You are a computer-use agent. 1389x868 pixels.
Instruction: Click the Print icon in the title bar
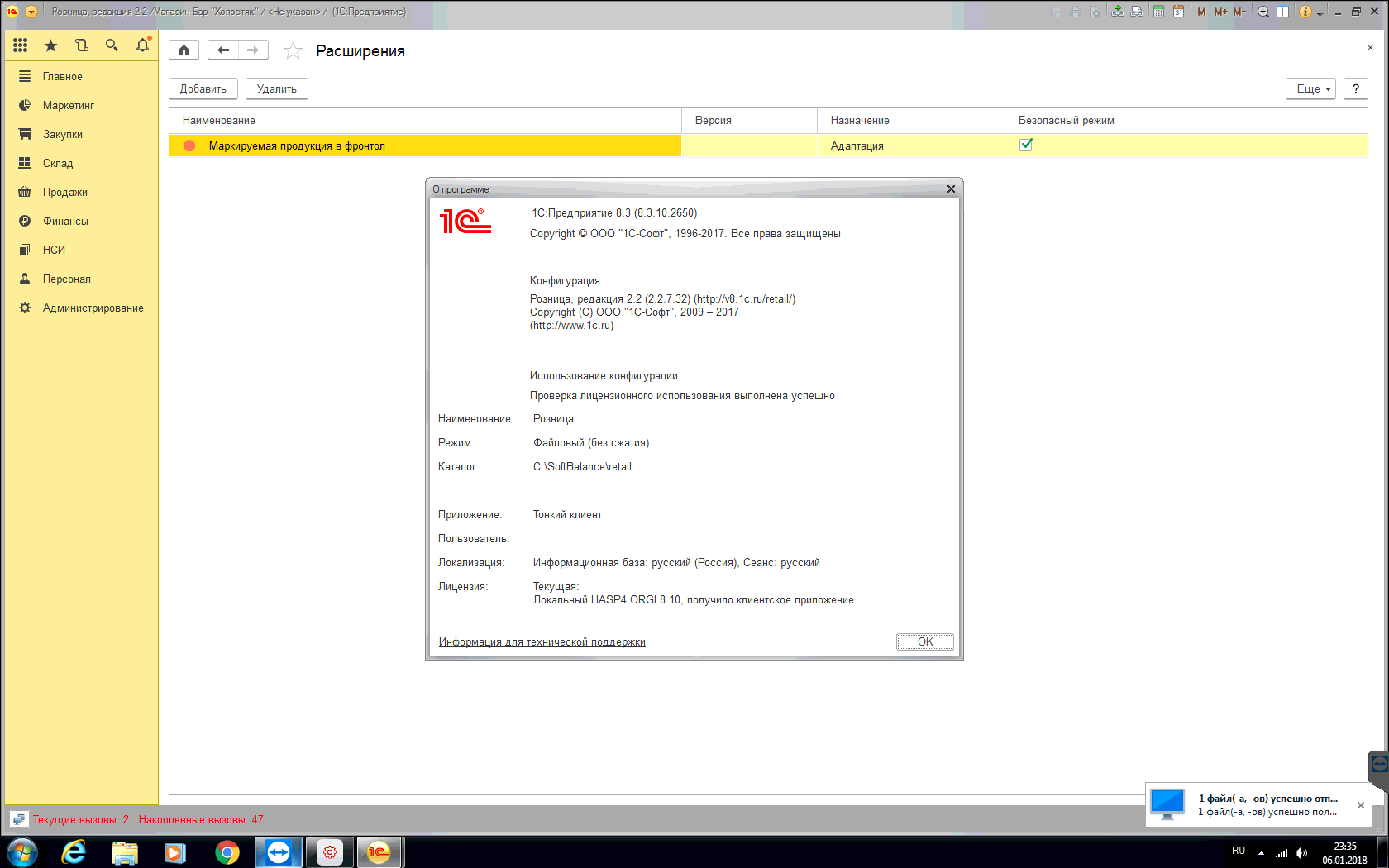tap(1076, 12)
